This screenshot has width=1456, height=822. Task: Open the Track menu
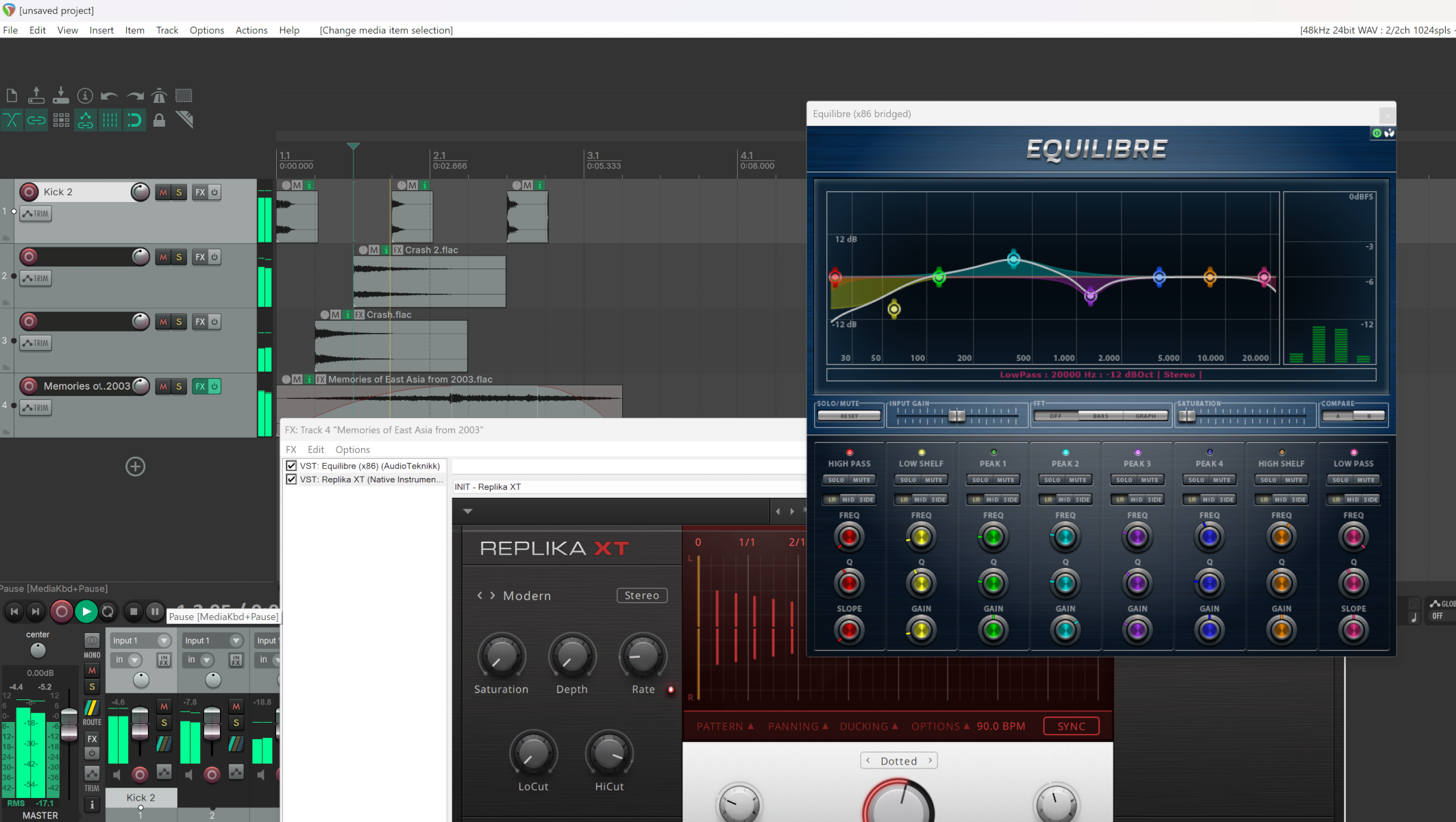(167, 30)
